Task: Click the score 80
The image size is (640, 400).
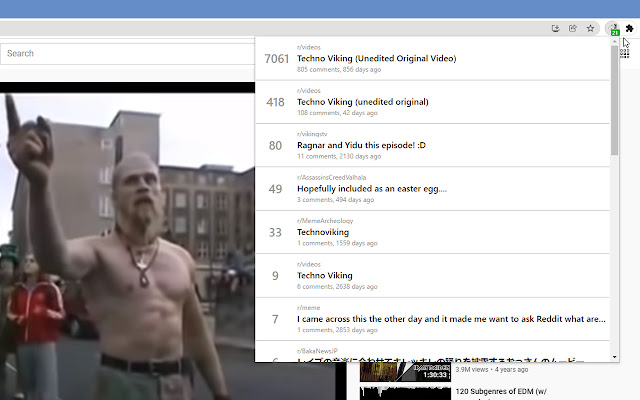Action: pyautogui.click(x=275, y=146)
